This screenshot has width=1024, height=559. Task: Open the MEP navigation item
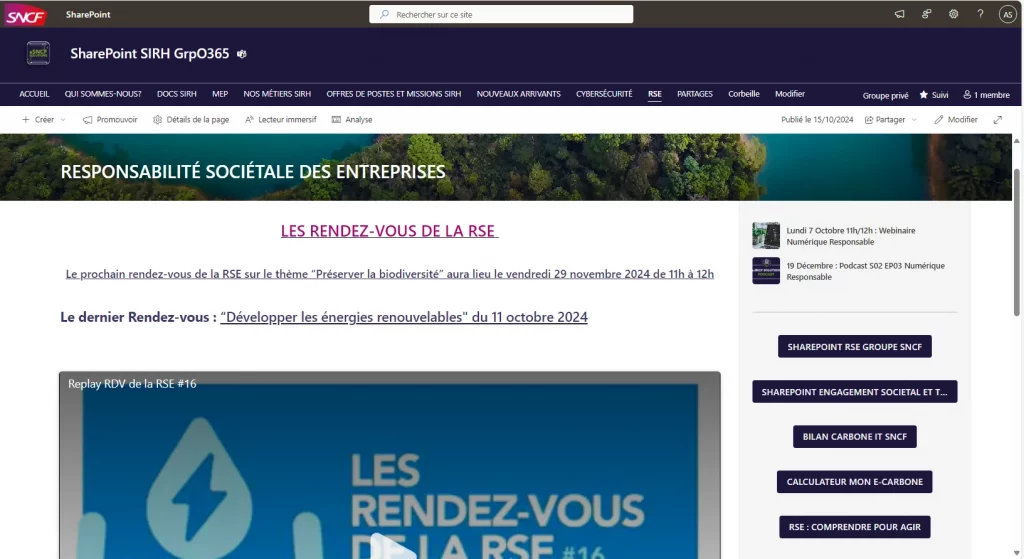point(220,94)
